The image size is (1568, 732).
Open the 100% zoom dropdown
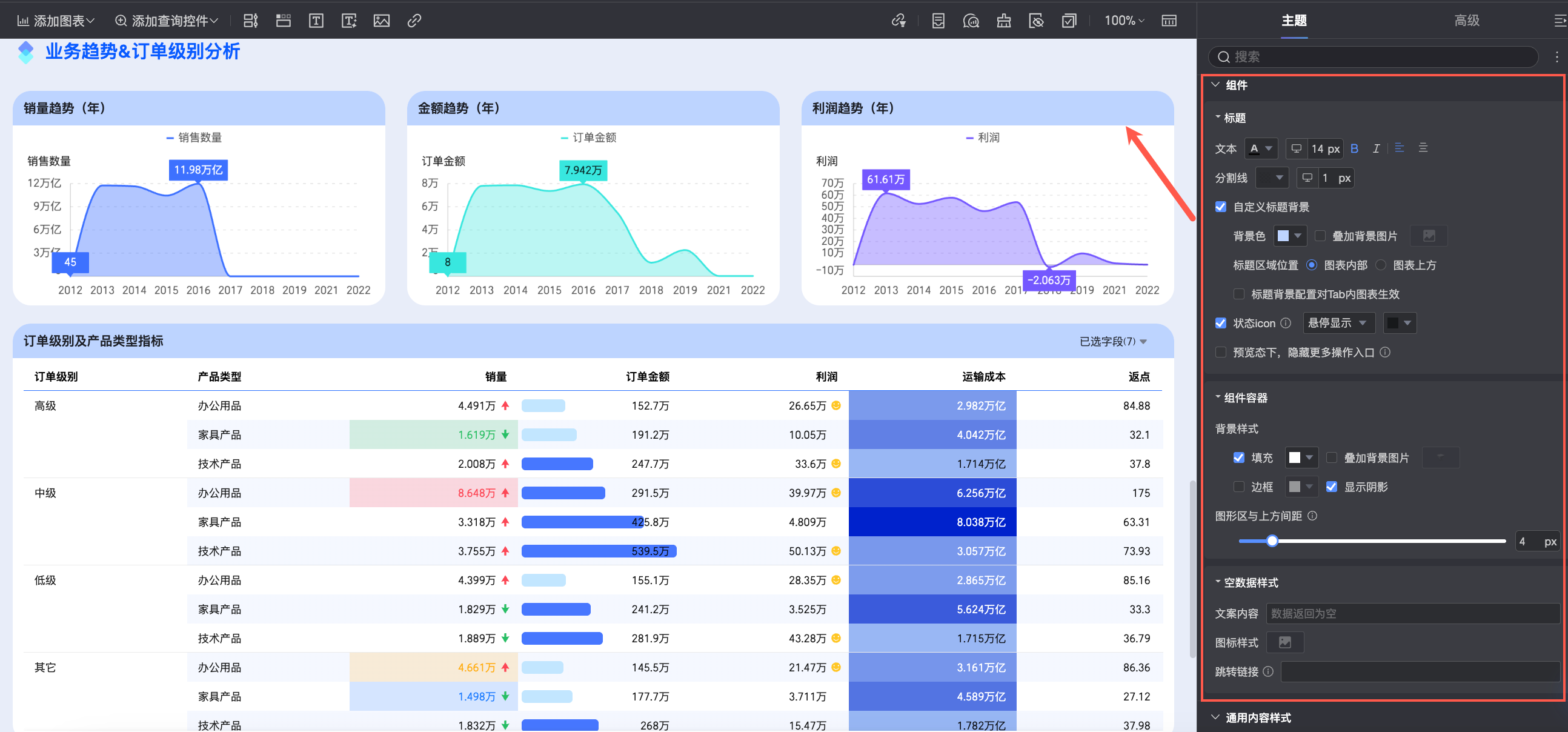click(1124, 21)
